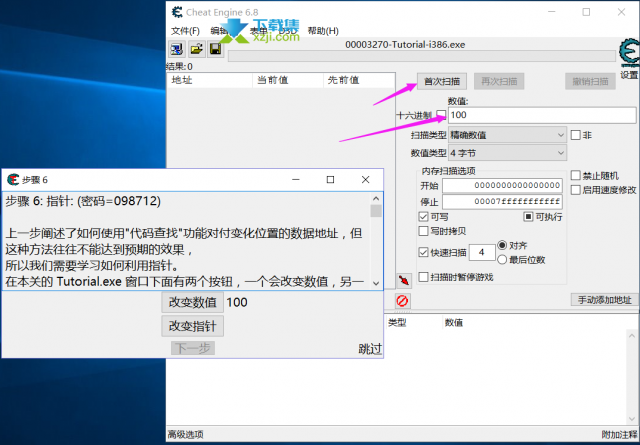Open the 扫描类型 dropdown
This screenshot has width=640, height=445.
[x=507, y=135]
